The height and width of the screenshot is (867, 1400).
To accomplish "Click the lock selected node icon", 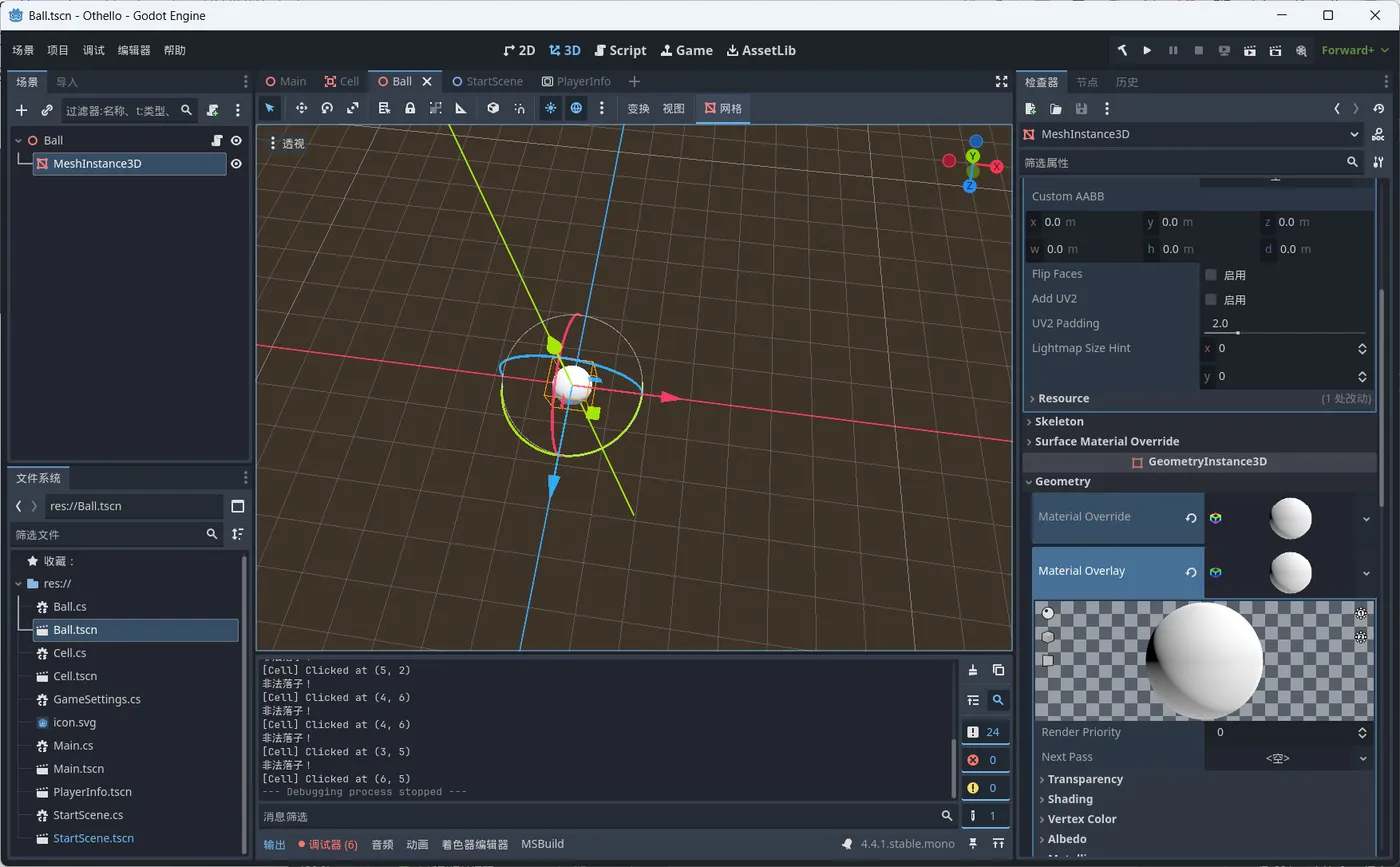I will tap(410, 108).
